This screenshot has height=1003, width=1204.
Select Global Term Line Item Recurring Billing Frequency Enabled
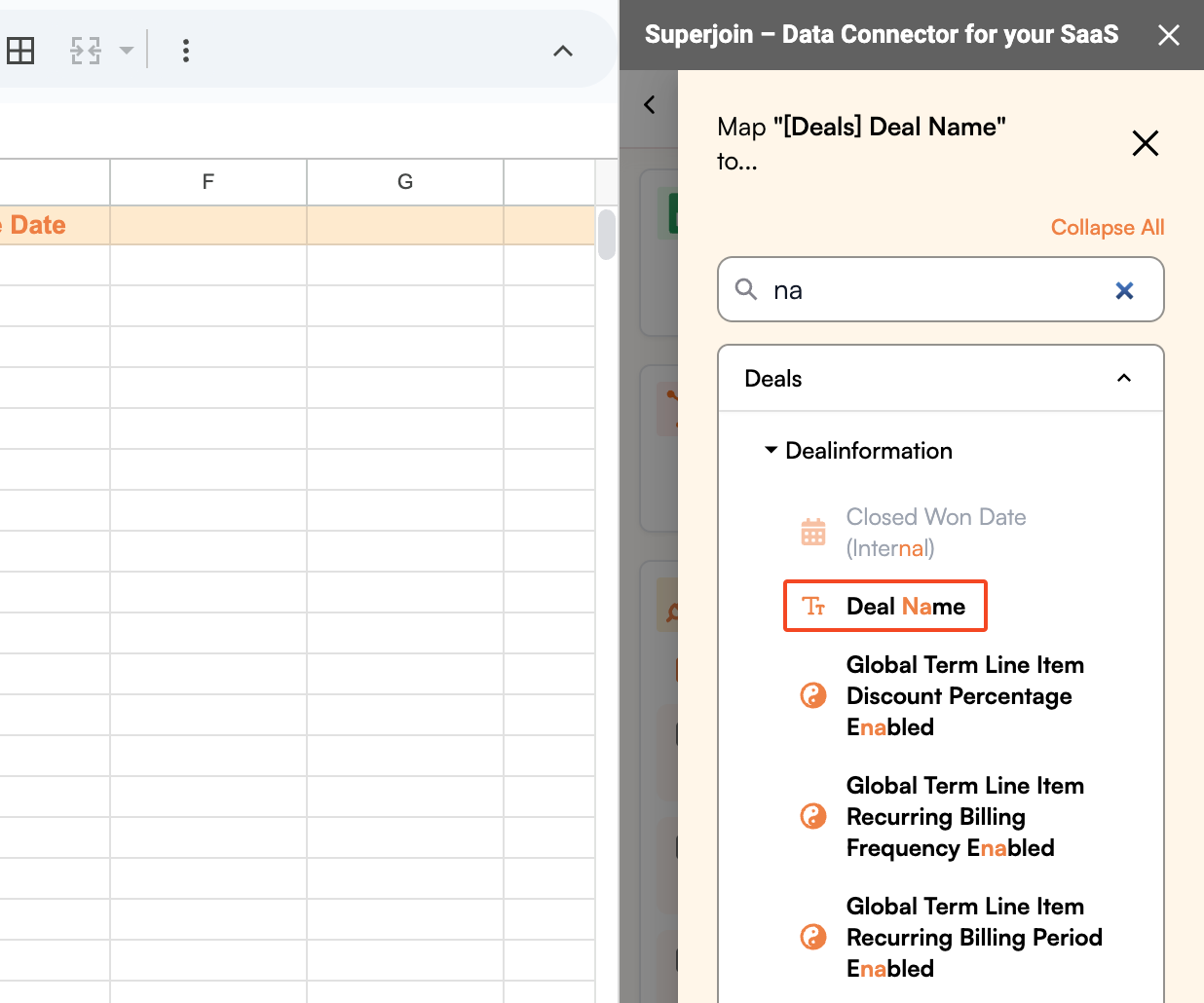(x=964, y=817)
